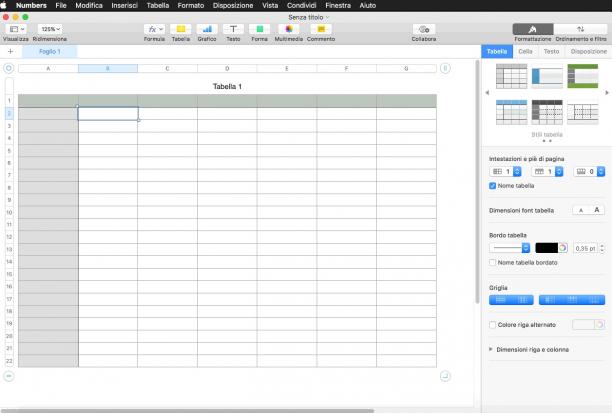Apply the plain dotted table style thumbnail
Viewport: 612px width, 413px height.
(x=583, y=112)
